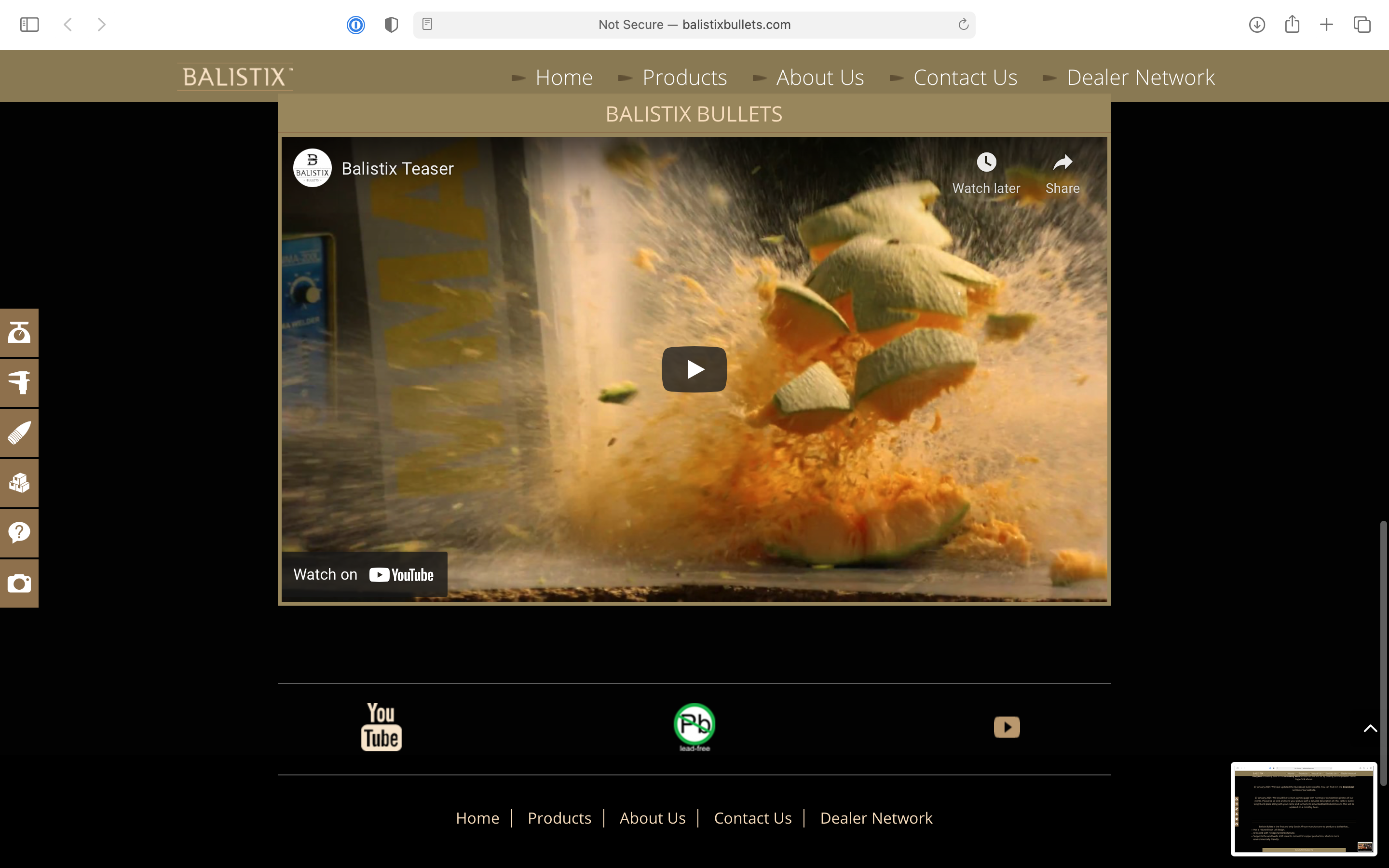Click the page scrollbar thumb
1389x868 pixels.
(1383, 653)
